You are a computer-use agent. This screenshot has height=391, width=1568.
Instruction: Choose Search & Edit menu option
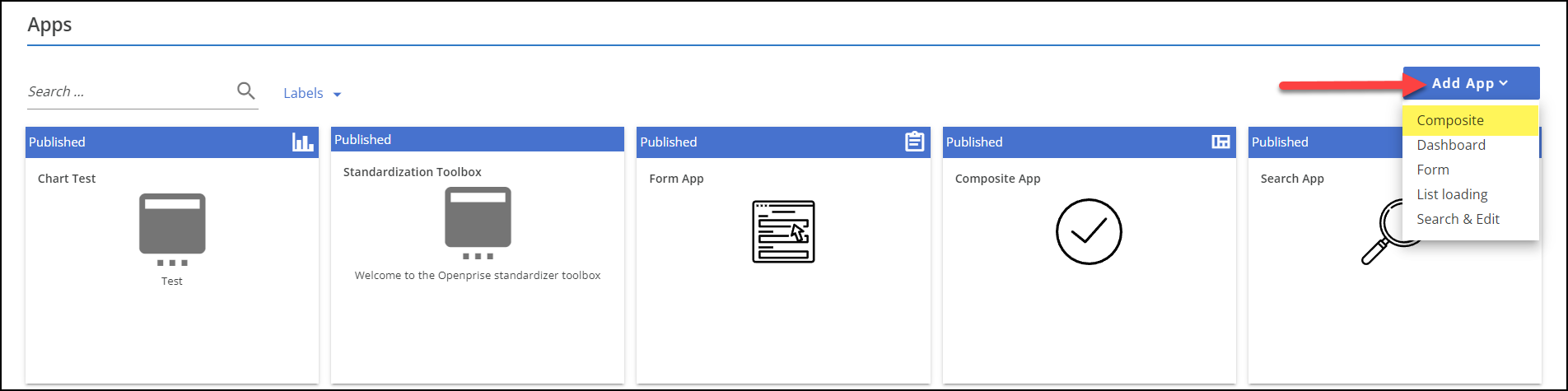pos(1458,219)
